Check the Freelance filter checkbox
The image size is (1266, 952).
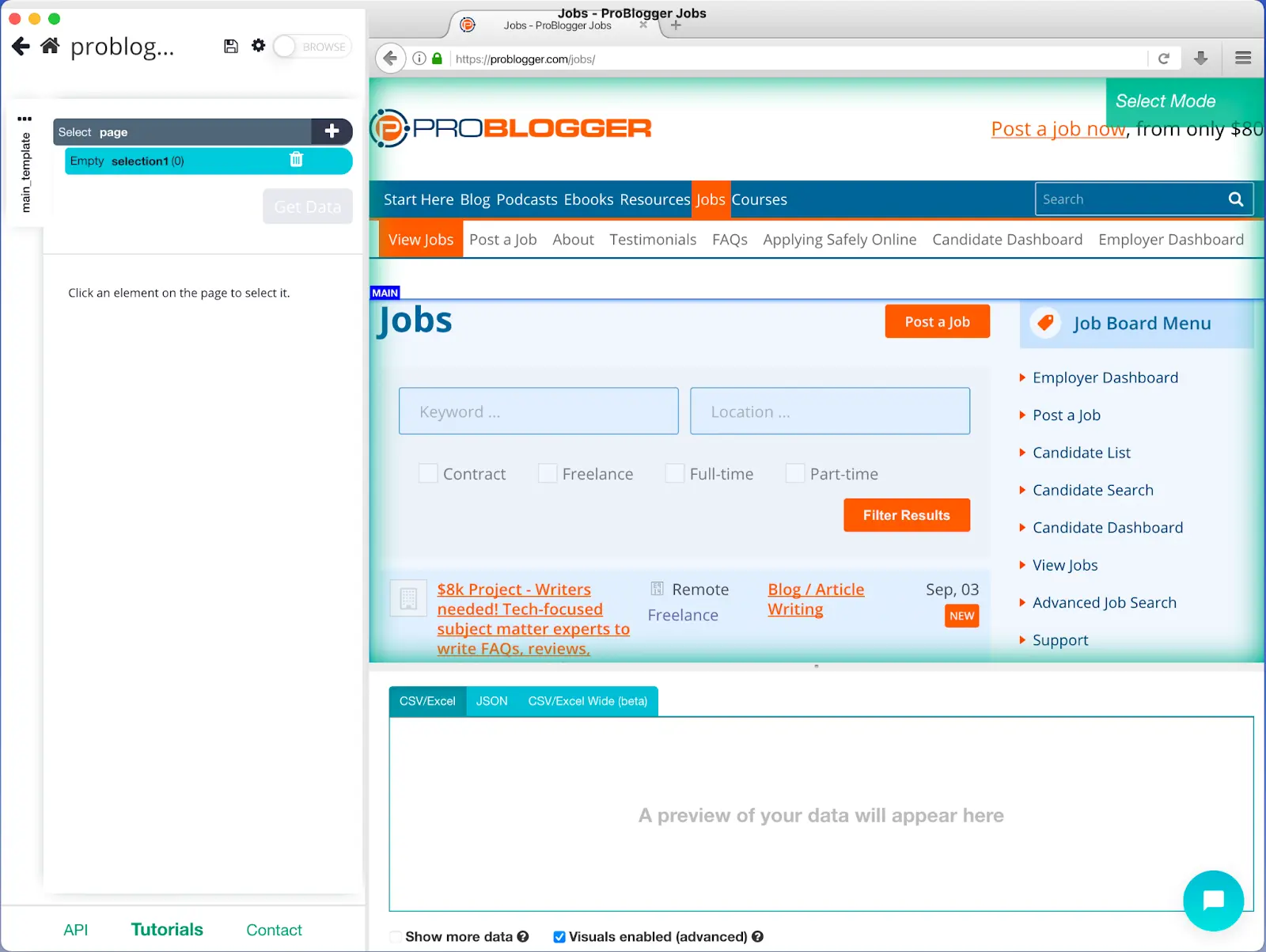coord(547,472)
